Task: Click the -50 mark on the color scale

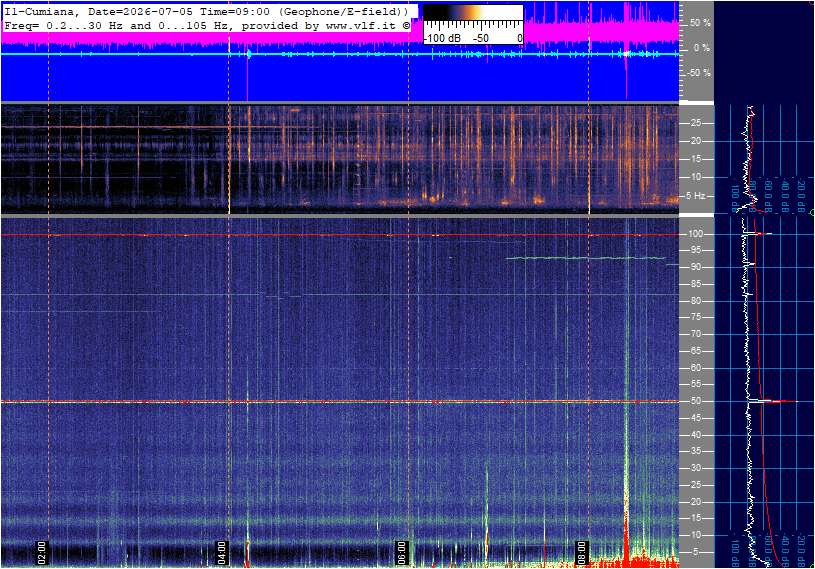Action: click(481, 38)
